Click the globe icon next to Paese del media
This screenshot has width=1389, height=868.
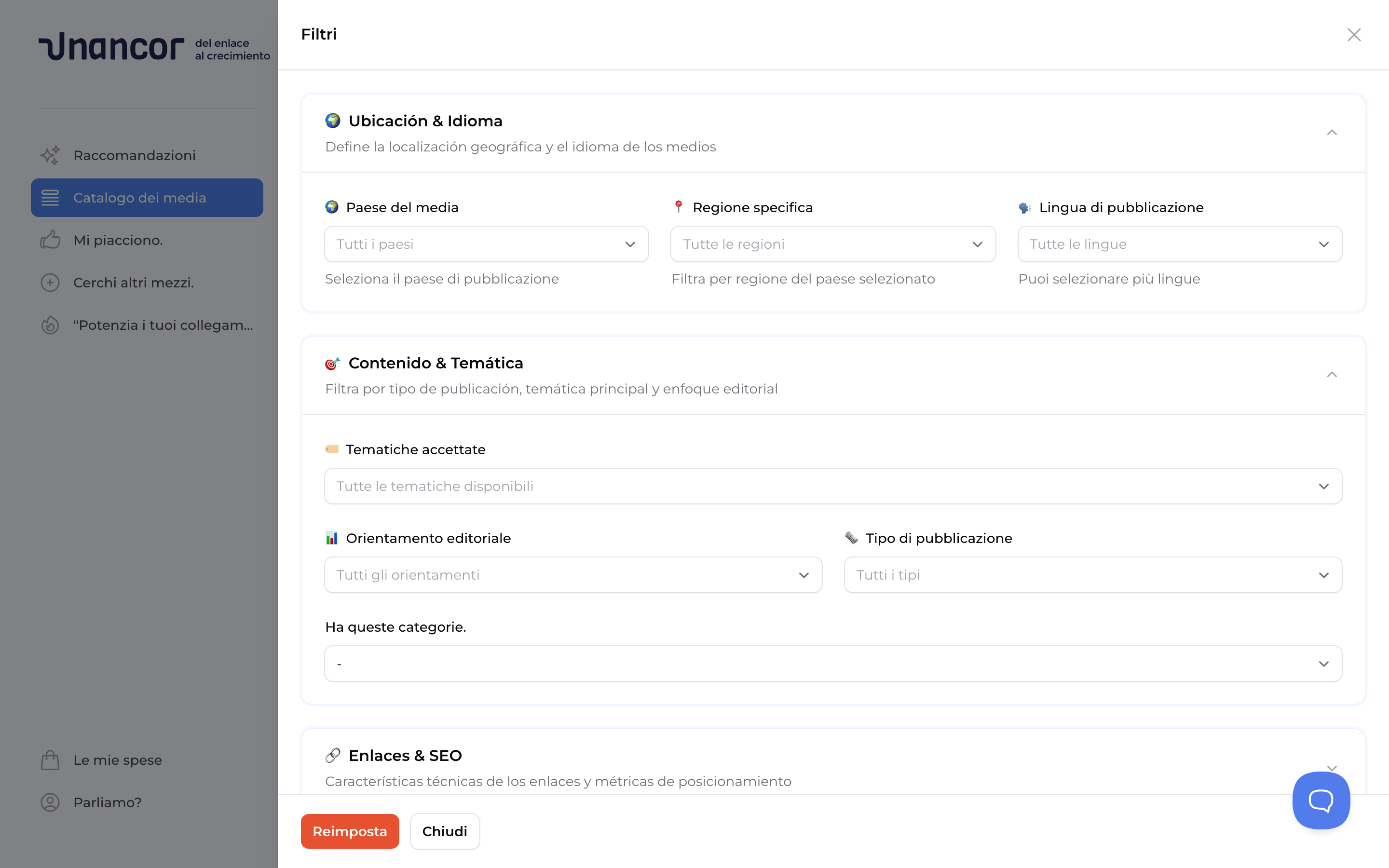(332, 207)
